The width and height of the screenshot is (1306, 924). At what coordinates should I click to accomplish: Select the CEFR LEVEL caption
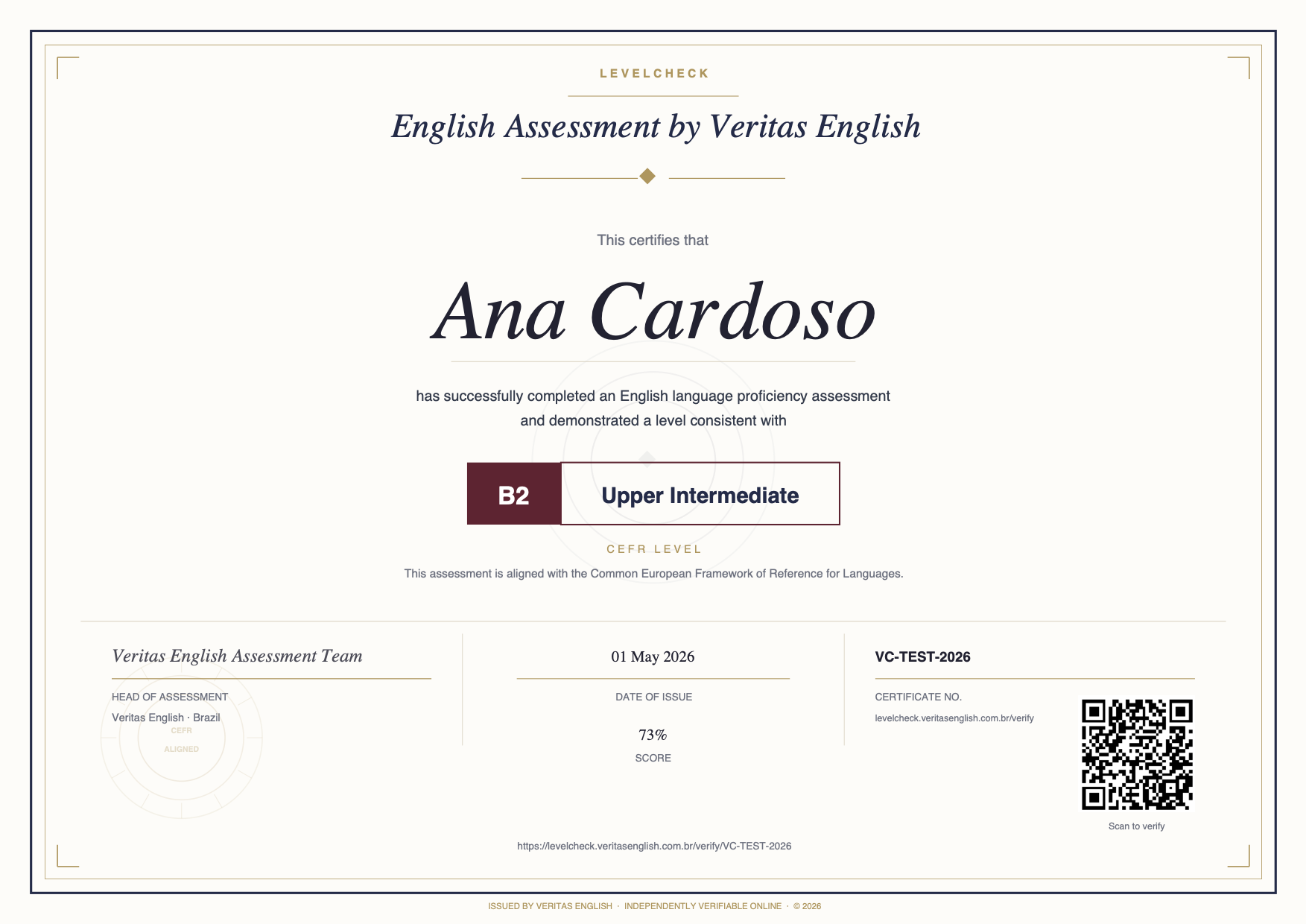click(x=654, y=549)
